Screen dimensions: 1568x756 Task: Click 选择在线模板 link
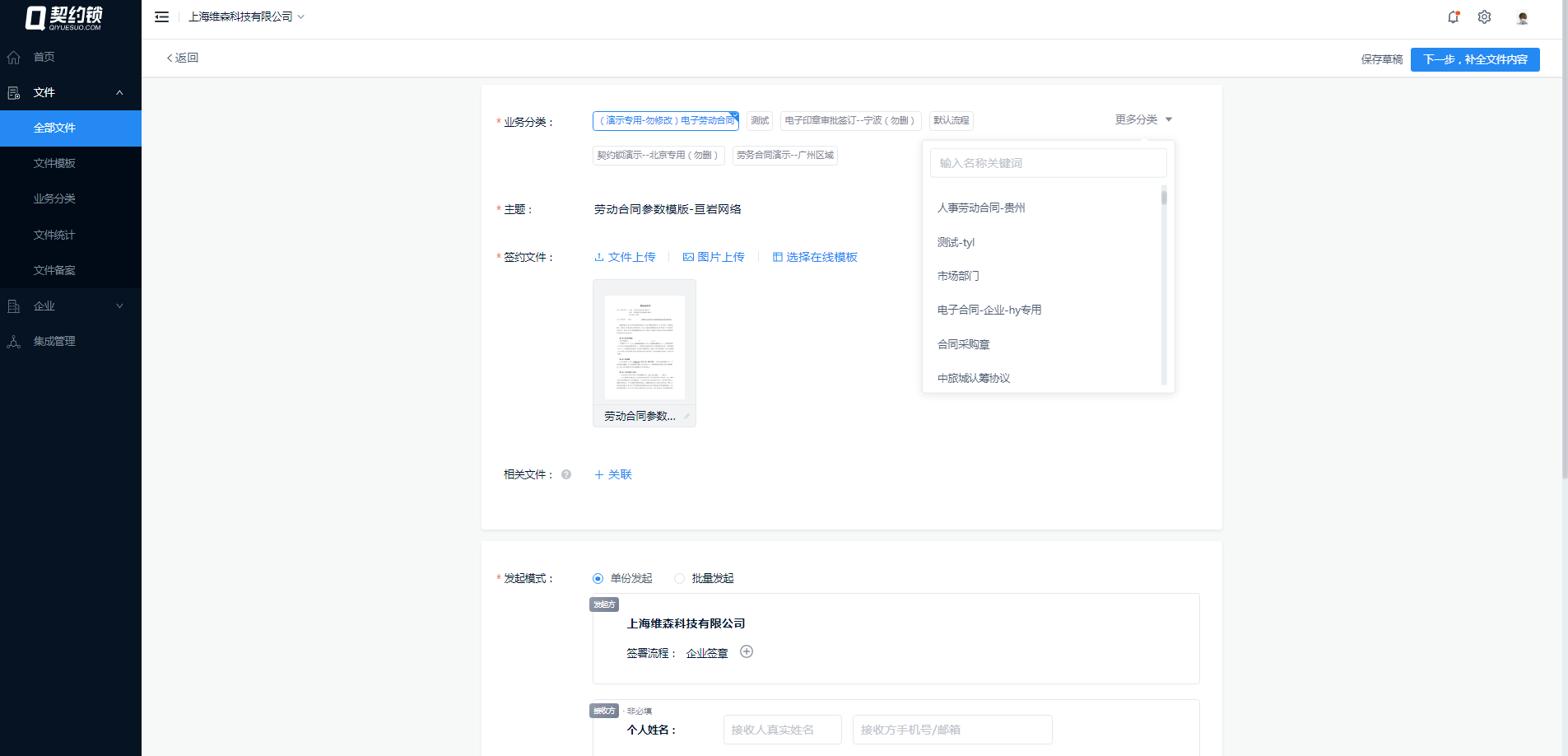pos(815,257)
